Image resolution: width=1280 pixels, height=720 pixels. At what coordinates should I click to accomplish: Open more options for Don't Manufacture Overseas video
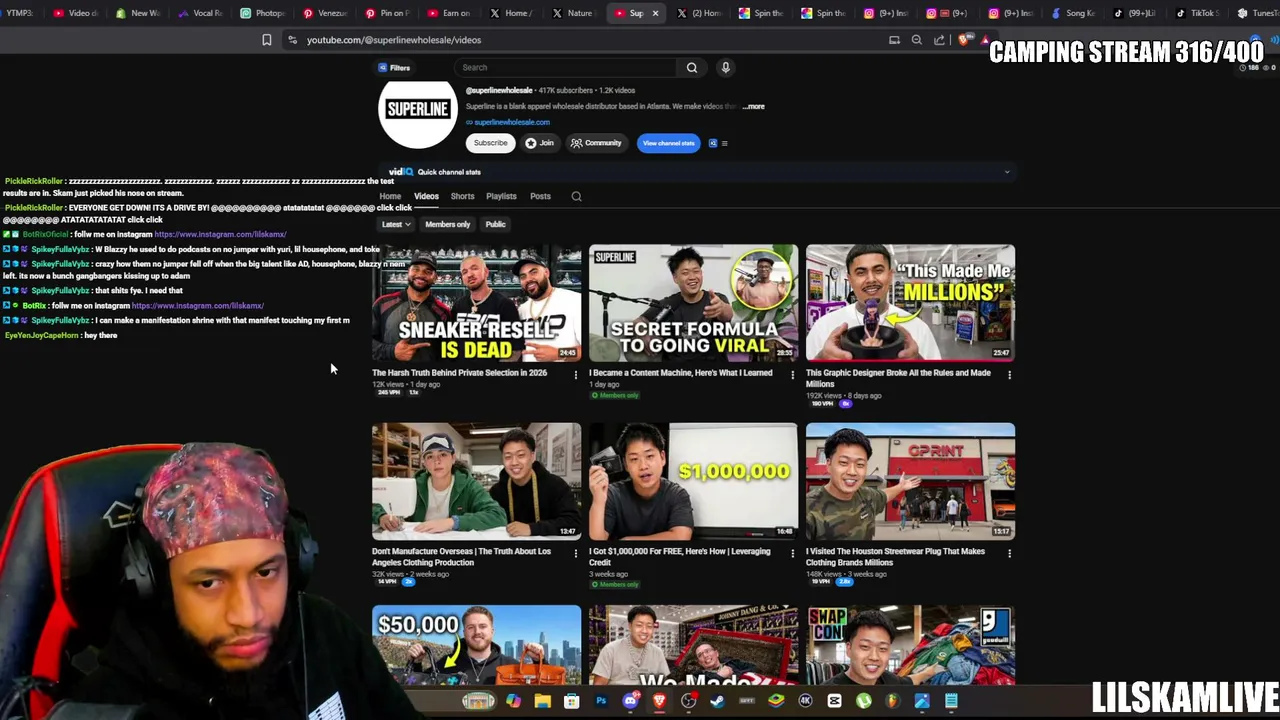575,553
